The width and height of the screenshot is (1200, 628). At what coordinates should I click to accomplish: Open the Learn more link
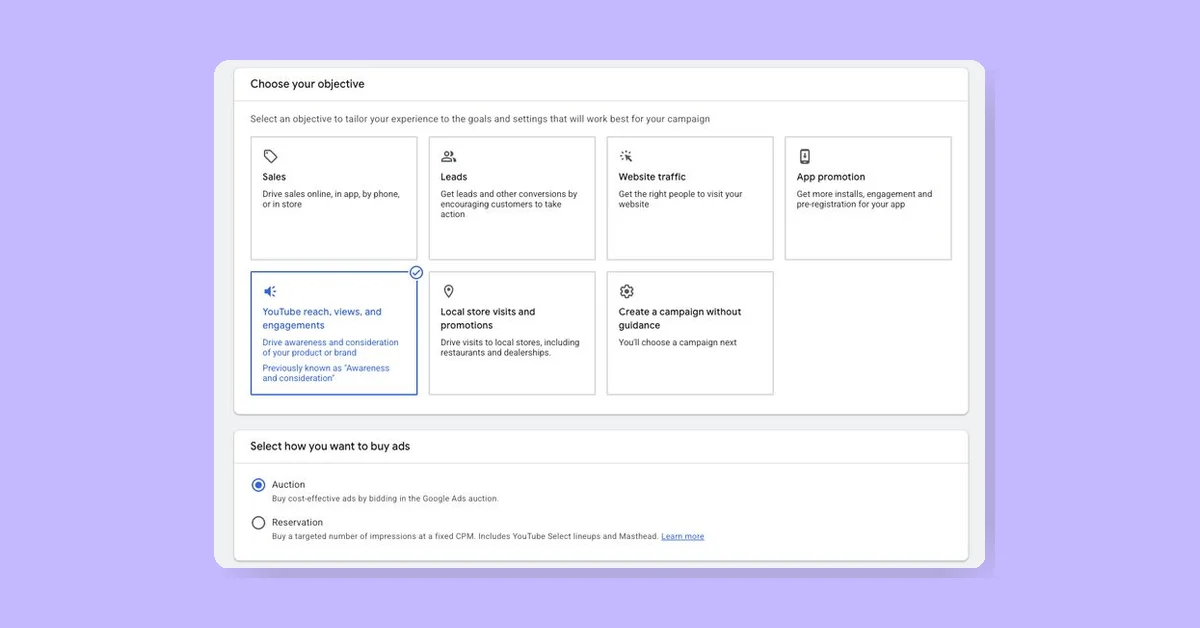click(x=683, y=536)
